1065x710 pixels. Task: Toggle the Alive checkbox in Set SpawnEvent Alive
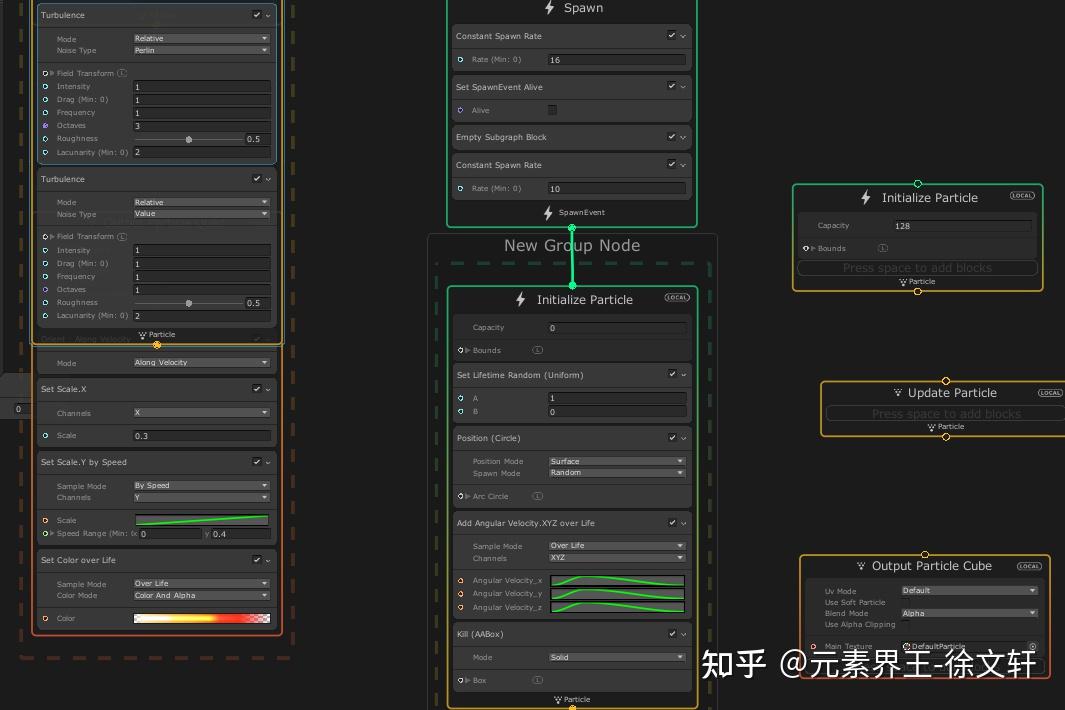tap(552, 110)
